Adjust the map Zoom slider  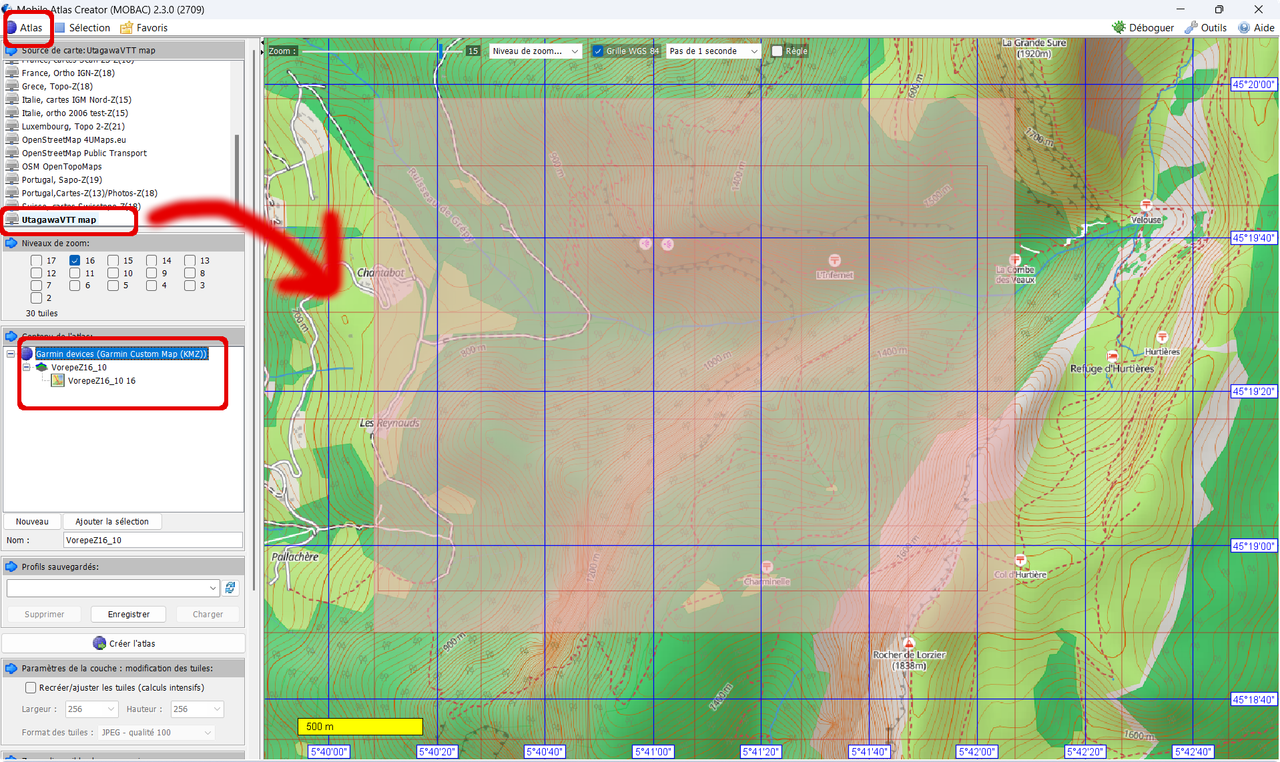442,50
